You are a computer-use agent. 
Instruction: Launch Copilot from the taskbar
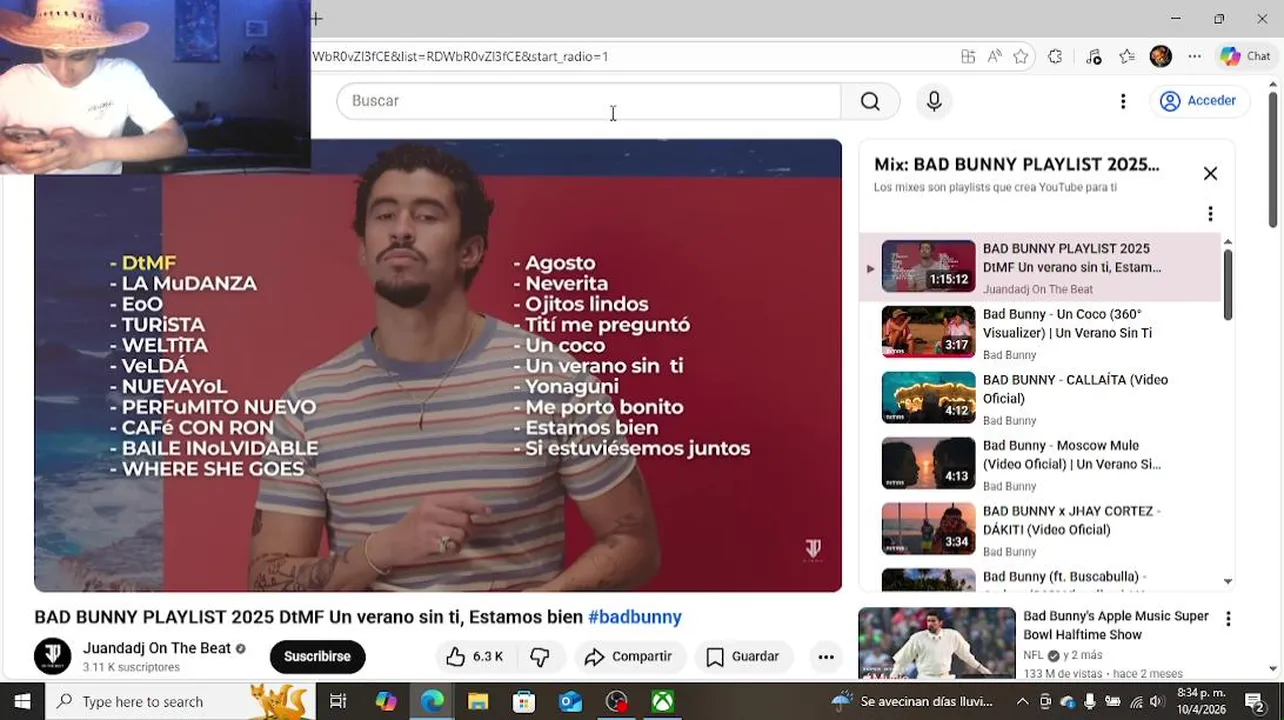(386, 701)
